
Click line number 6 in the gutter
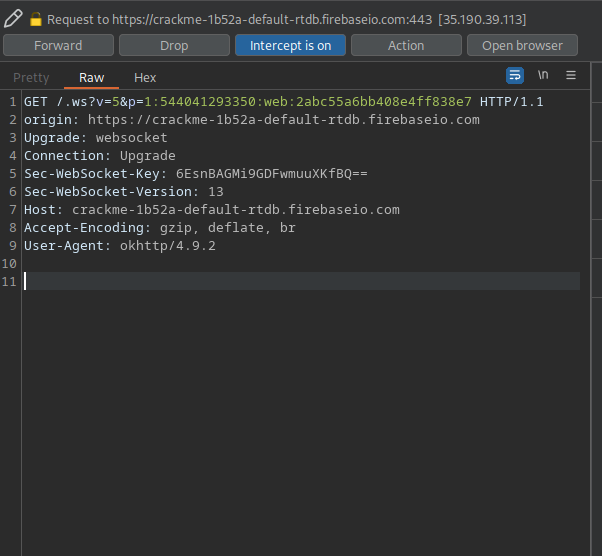coord(12,192)
